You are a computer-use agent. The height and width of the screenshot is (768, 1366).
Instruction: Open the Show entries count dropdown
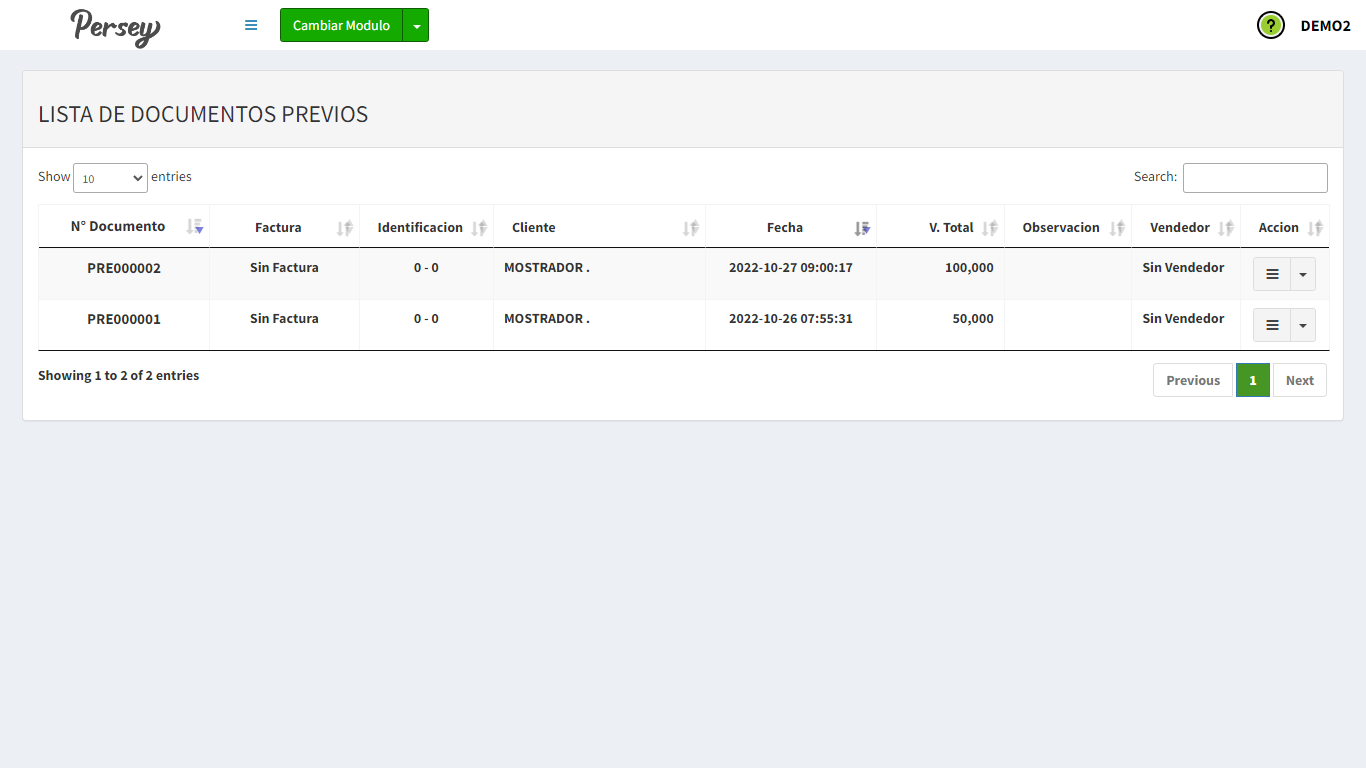[x=110, y=178]
